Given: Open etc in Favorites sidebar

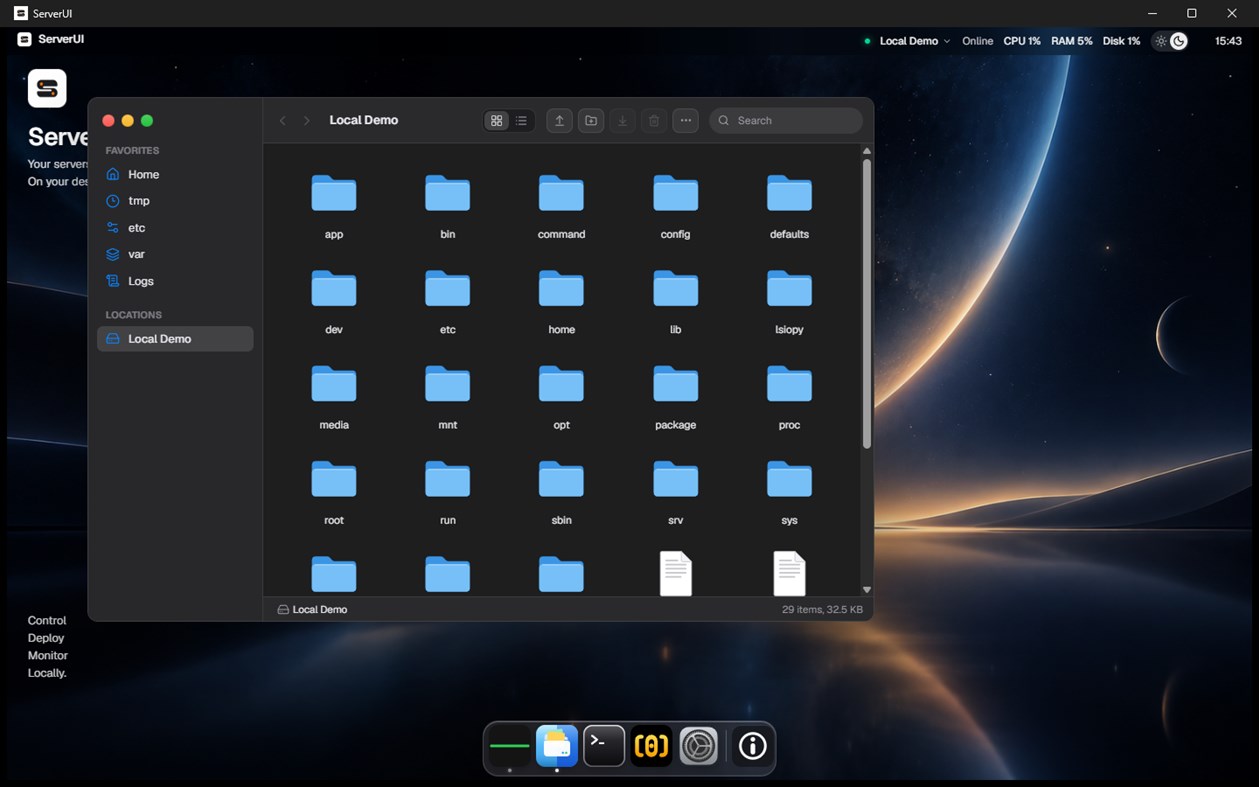Looking at the screenshot, I should tap(175, 228).
